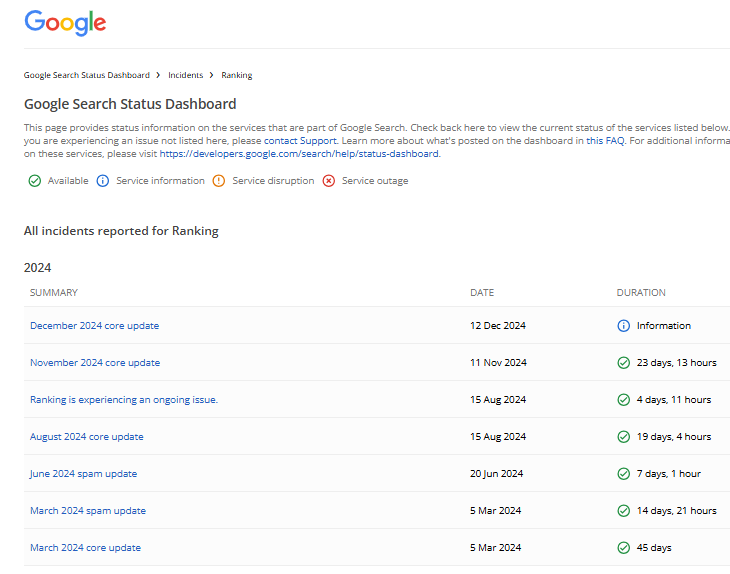Click the SUMMARY column header
This screenshot has height=574, width=730.
pyautogui.click(x=54, y=292)
